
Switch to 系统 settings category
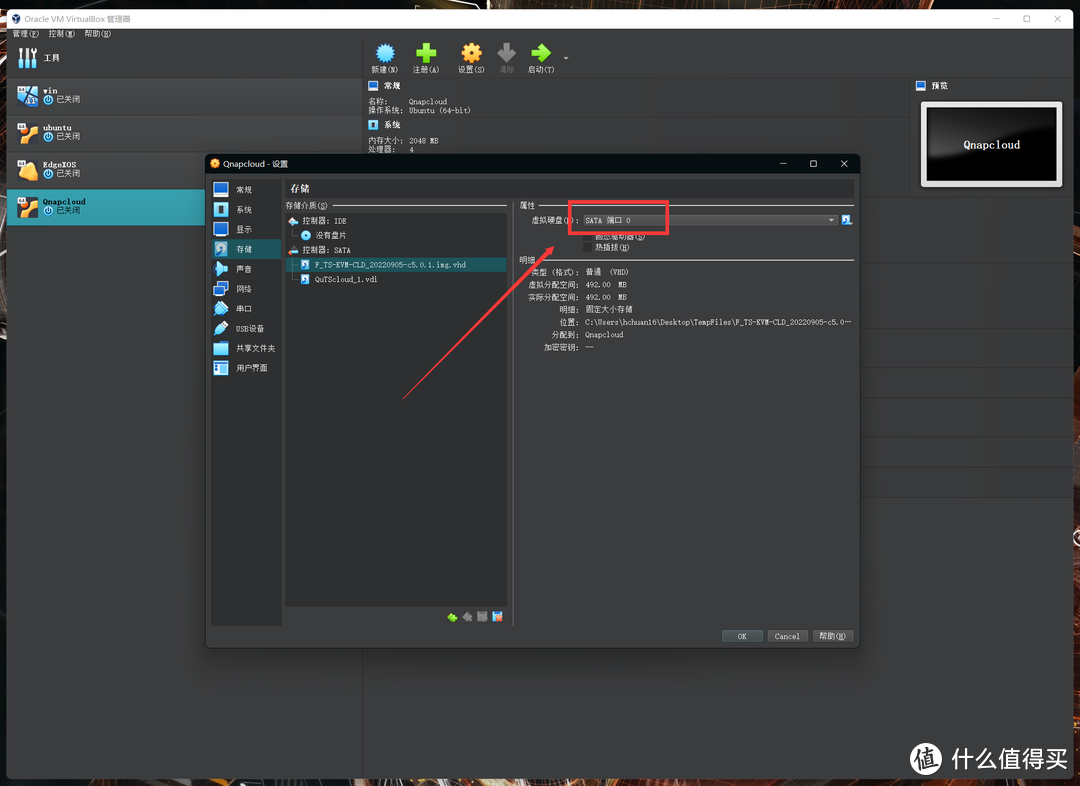pos(246,209)
